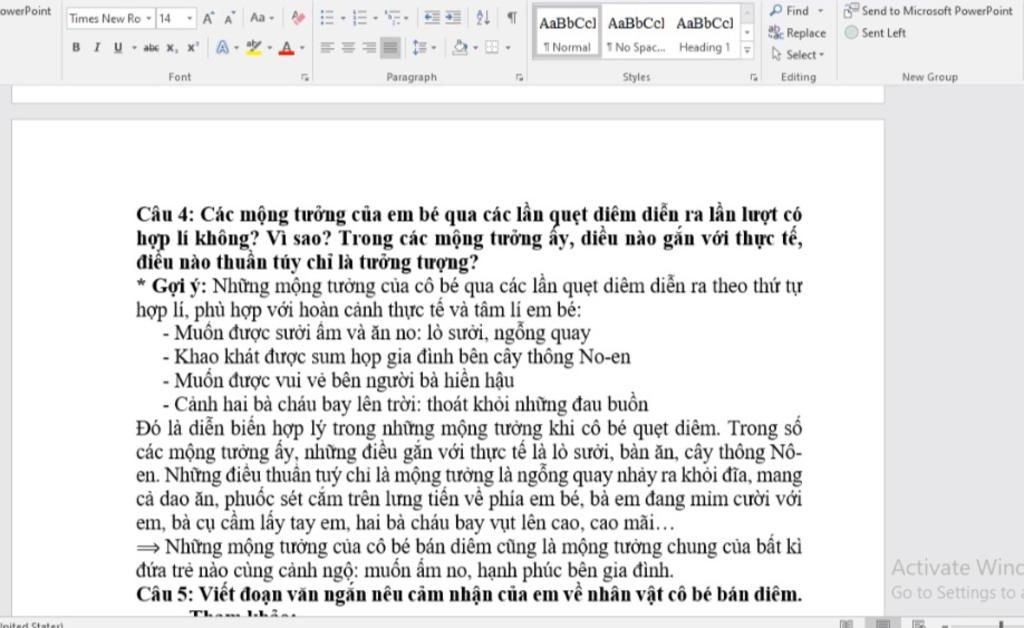The image size is (1024, 628).
Task: Open the font size dropdown
Action: [x=189, y=18]
